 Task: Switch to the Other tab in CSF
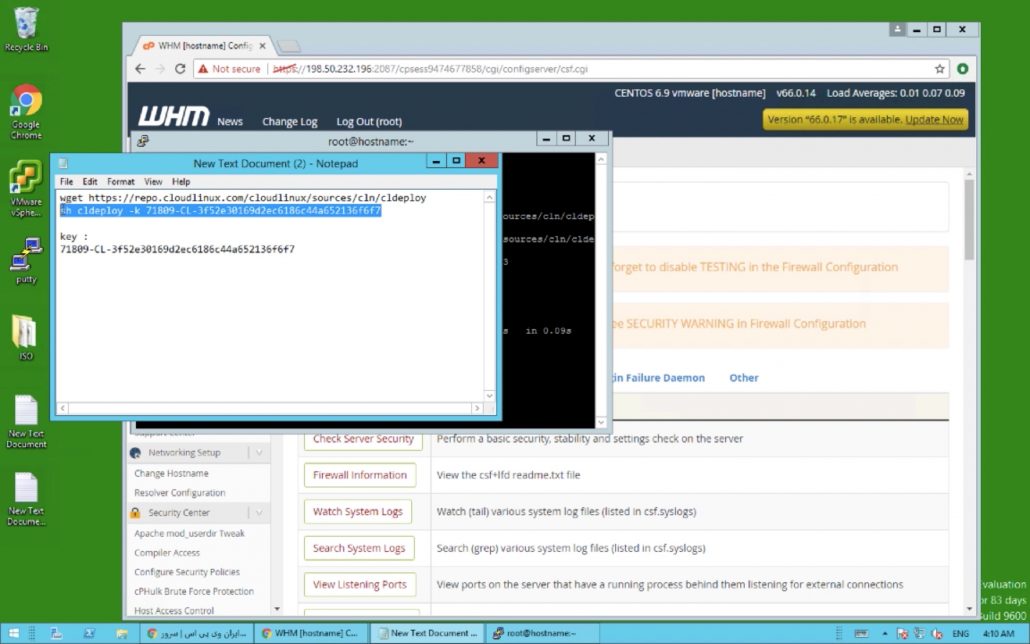(x=743, y=378)
